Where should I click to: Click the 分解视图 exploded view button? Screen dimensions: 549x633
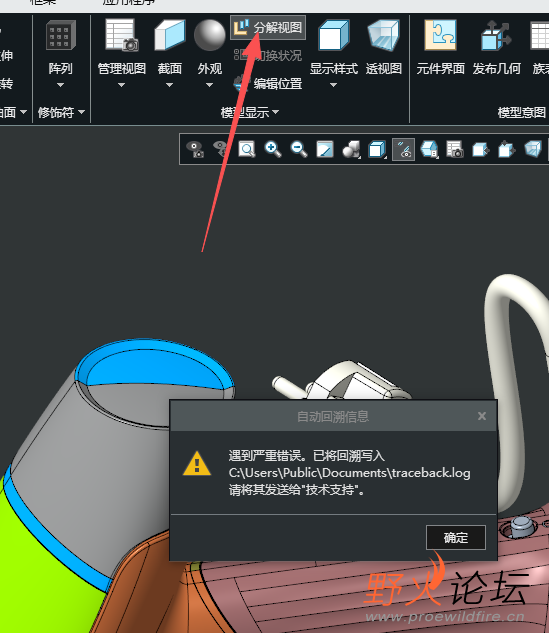tap(268, 27)
